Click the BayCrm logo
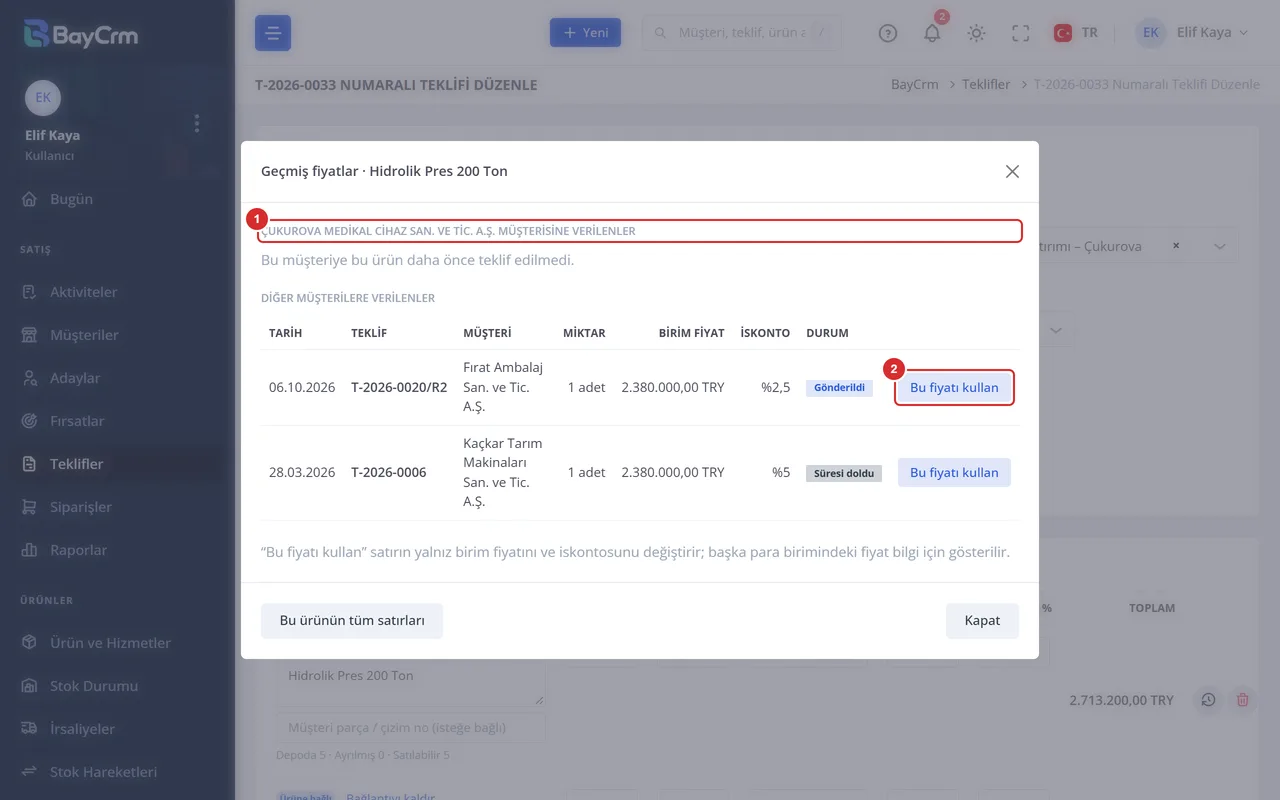1280x800 pixels. pos(82,35)
